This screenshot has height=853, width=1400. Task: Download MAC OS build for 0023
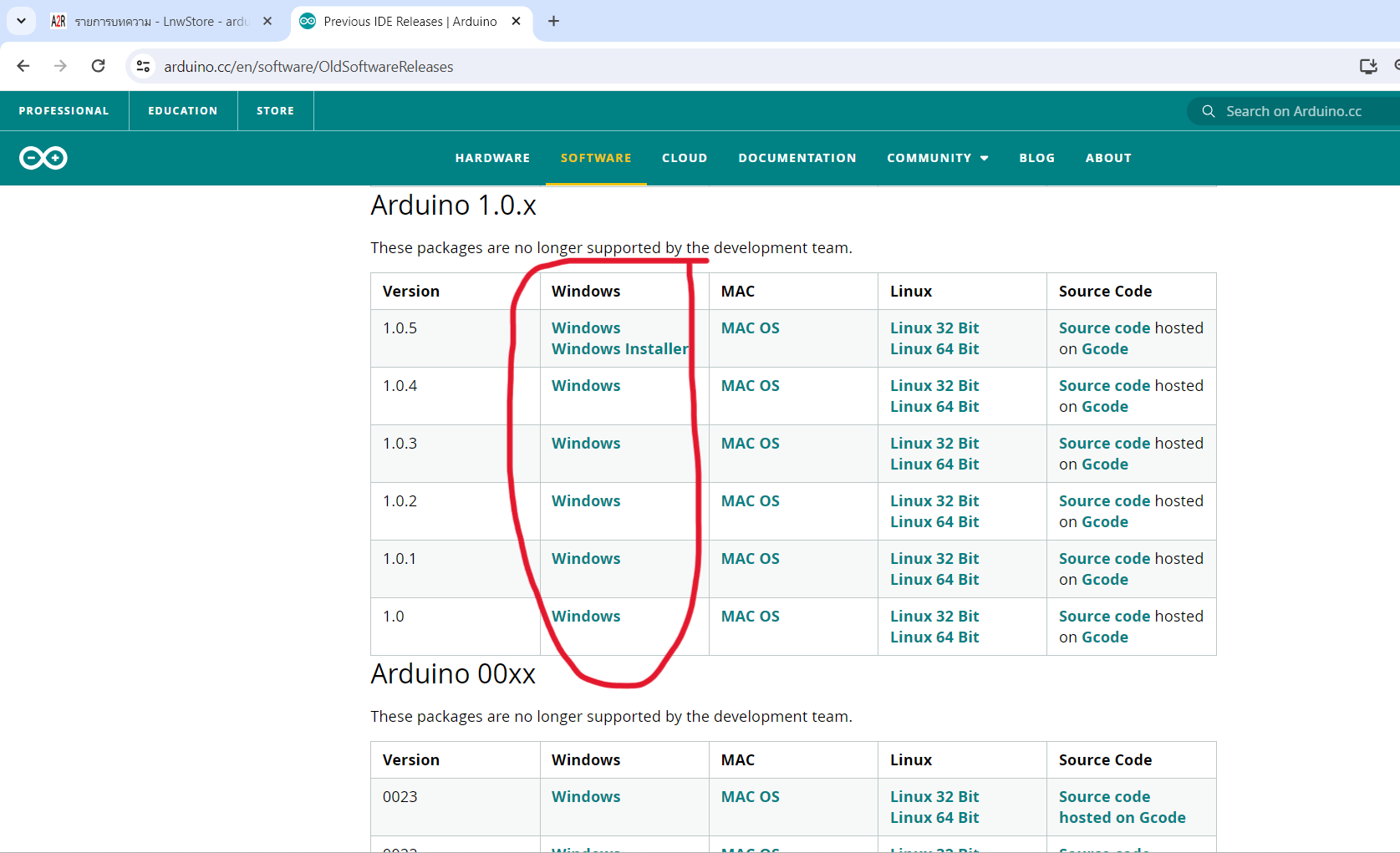coord(751,797)
